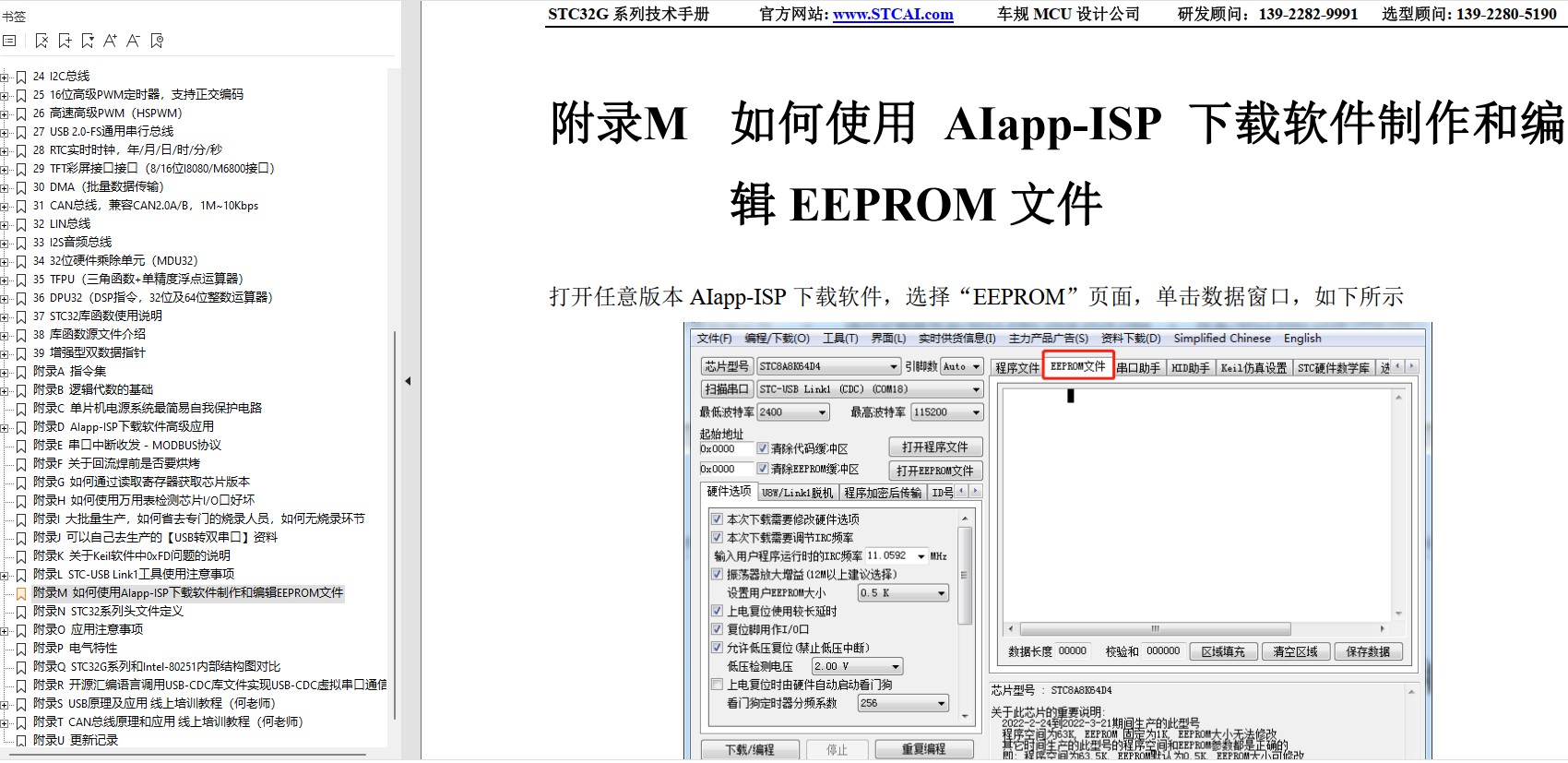Click bookmark icon beside 36 DPU32

(x=21, y=298)
